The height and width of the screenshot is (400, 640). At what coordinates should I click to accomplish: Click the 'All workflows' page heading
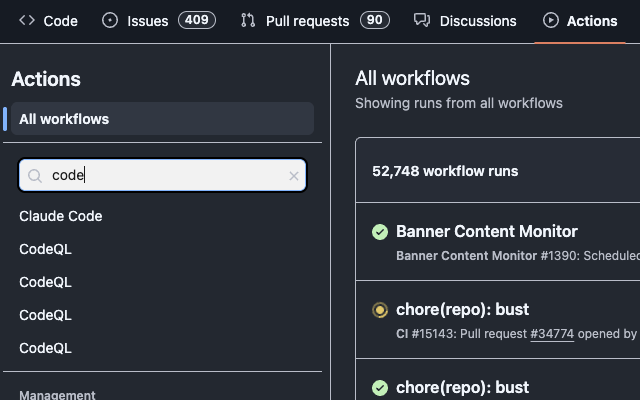412,78
